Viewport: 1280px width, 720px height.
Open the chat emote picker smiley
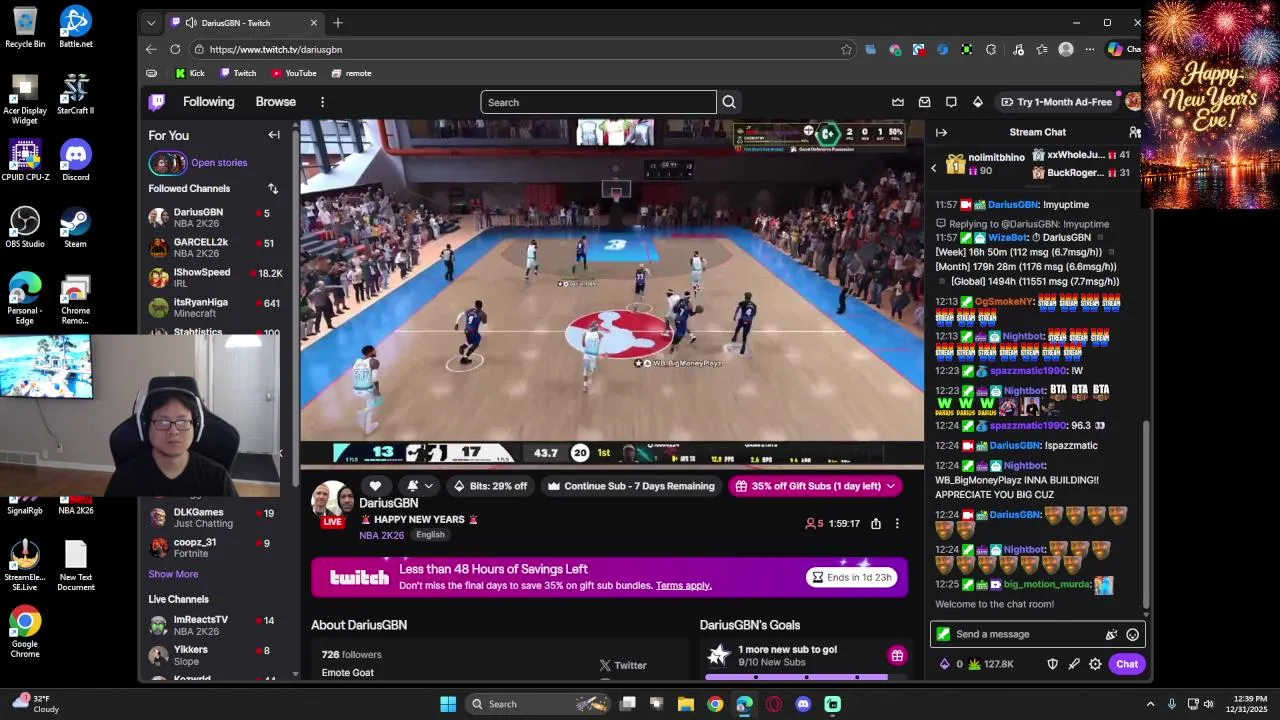[1132, 634]
